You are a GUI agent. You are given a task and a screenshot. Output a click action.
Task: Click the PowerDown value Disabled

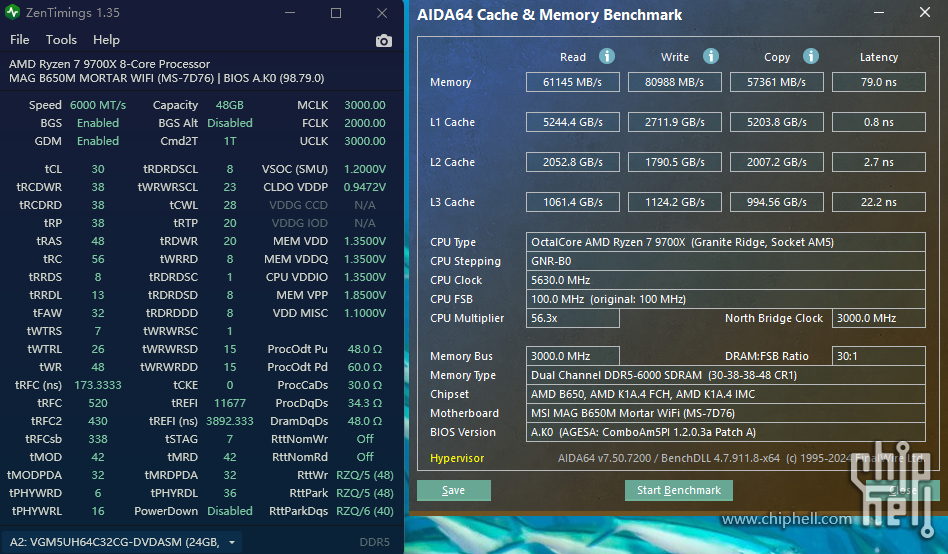230,511
